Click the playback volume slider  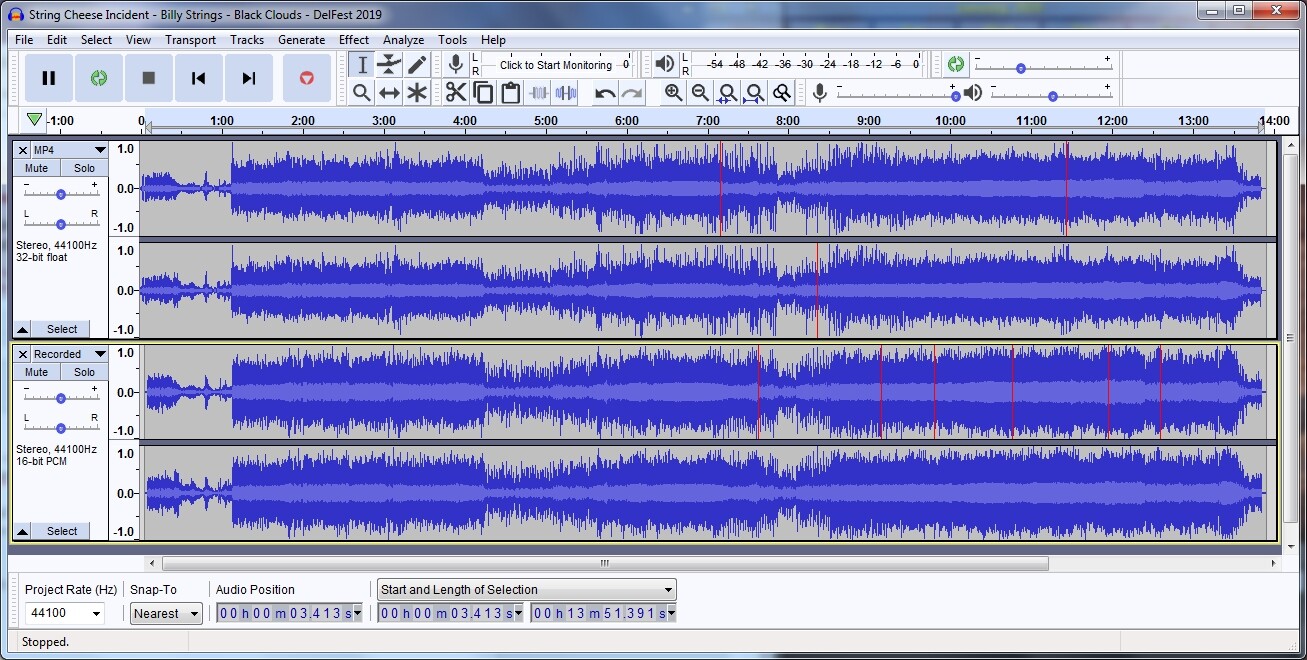coord(1051,96)
